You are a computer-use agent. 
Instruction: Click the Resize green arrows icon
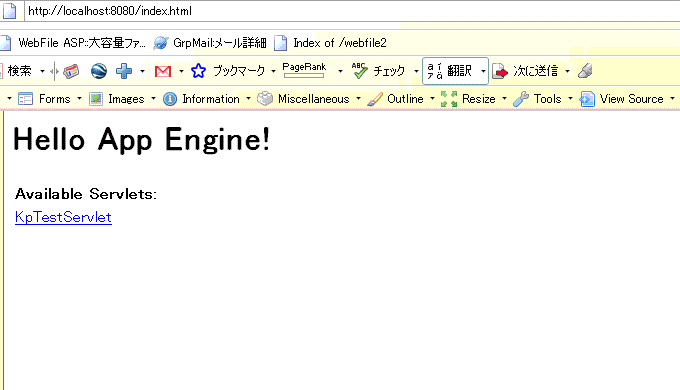point(449,99)
